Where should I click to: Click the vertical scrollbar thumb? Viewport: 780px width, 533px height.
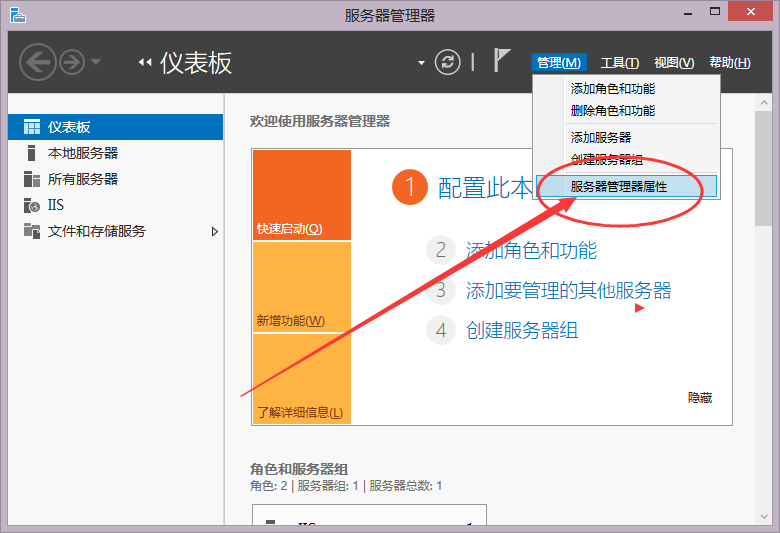[x=764, y=168]
